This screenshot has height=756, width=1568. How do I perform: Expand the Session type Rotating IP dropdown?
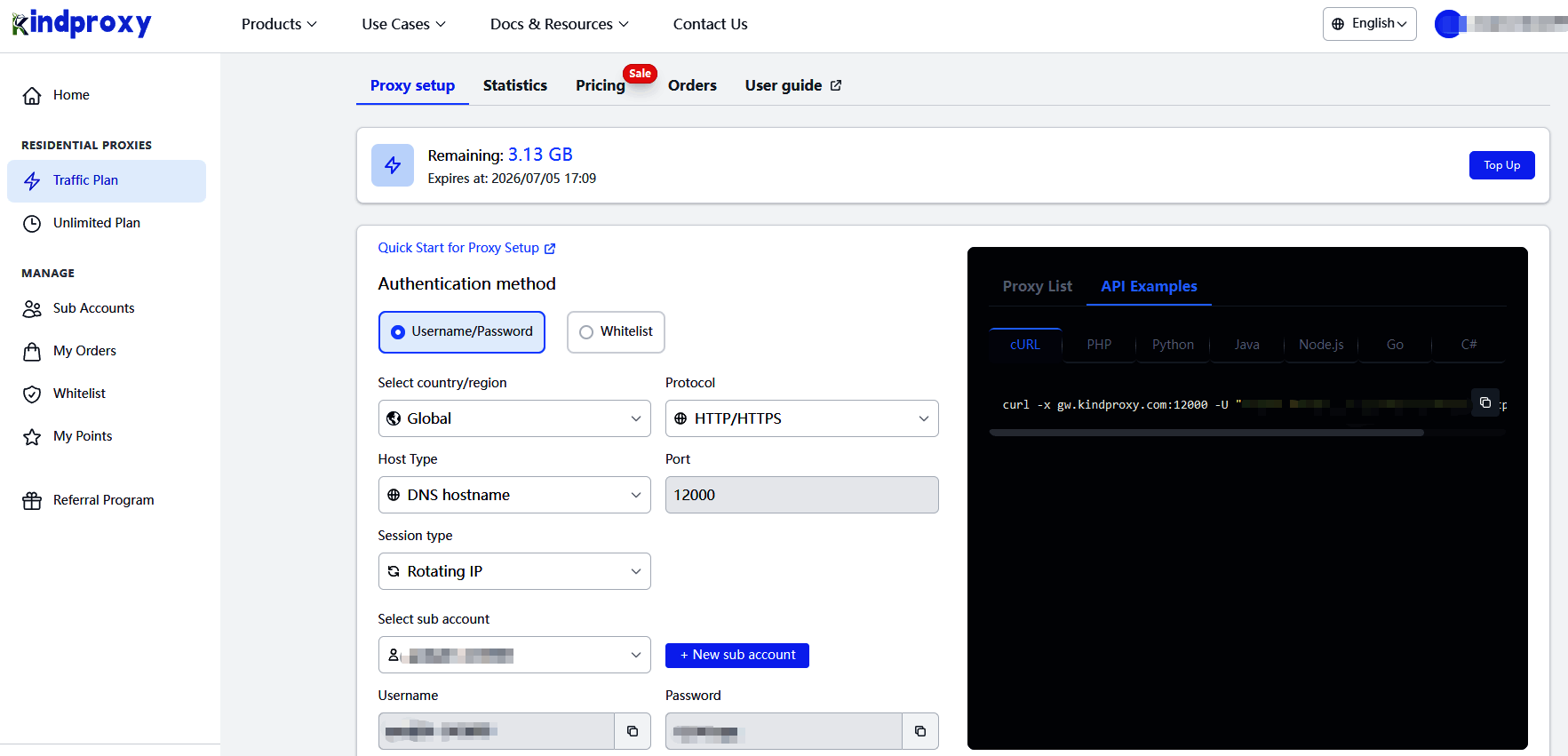coord(514,571)
